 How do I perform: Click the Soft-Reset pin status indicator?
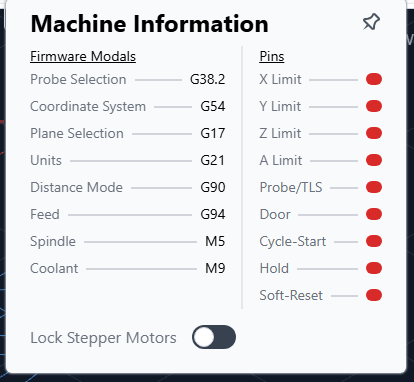point(374,295)
